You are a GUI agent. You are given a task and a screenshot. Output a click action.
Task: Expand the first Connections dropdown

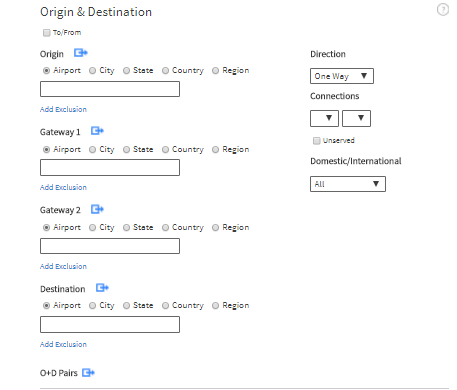(x=324, y=118)
